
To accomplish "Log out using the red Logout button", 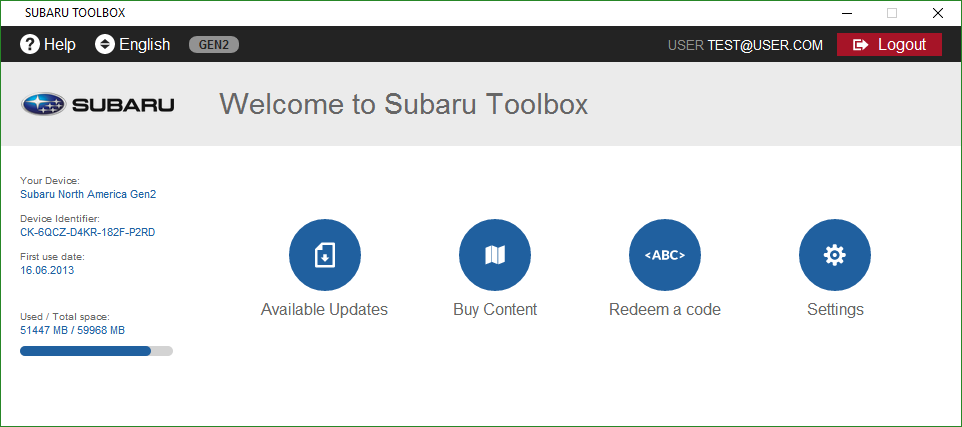I will pos(889,44).
